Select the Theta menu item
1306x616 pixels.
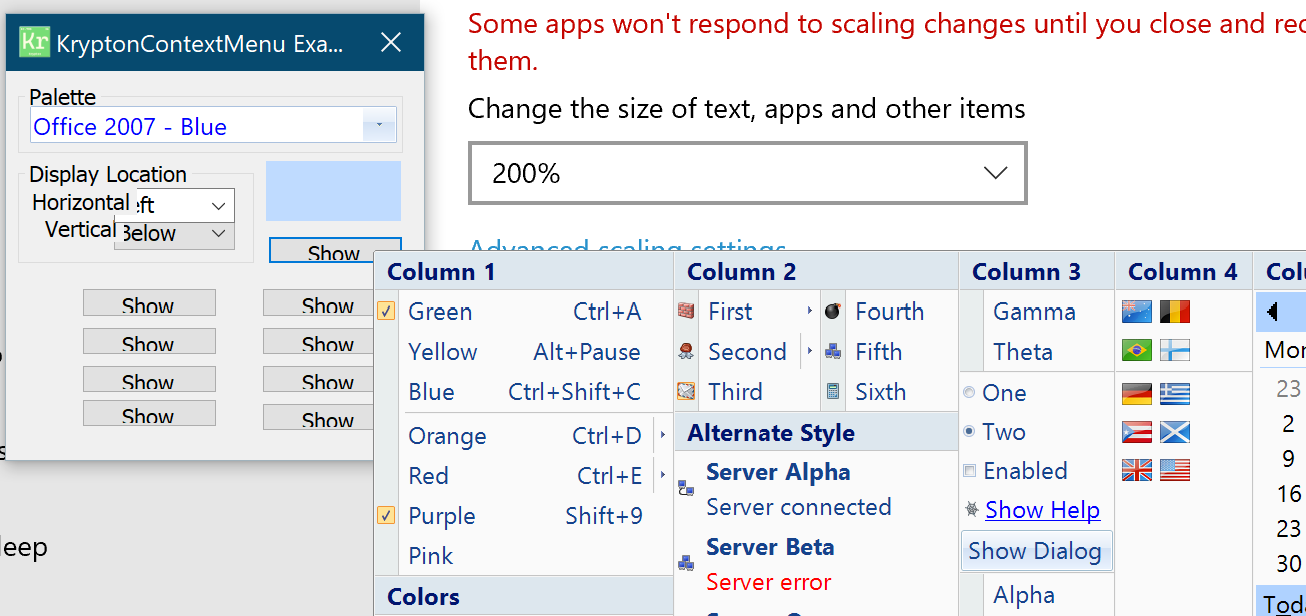tap(1036, 352)
